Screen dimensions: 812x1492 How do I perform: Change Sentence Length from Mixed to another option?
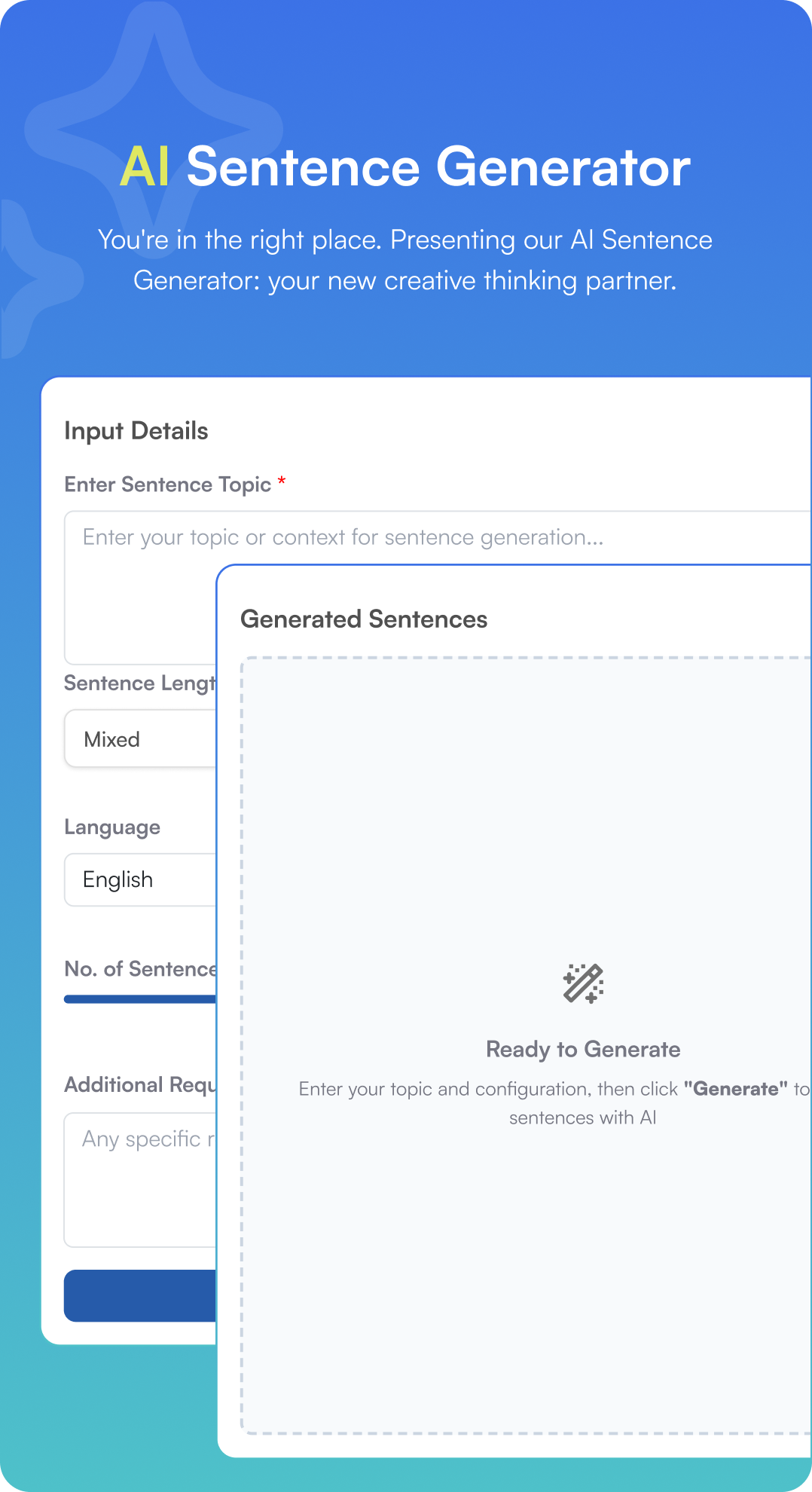point(139,738)
